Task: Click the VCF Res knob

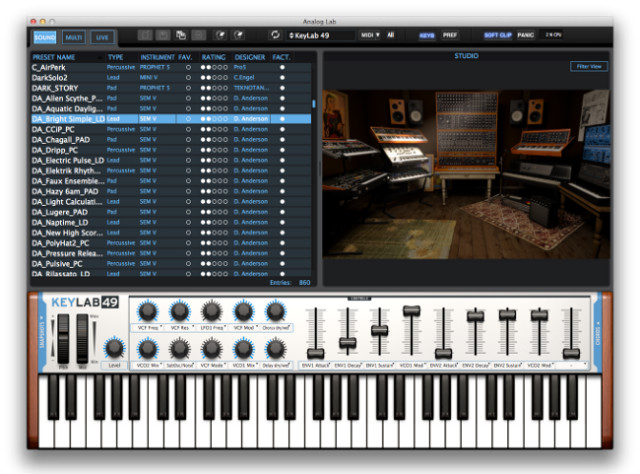Action: coord(180,312)
